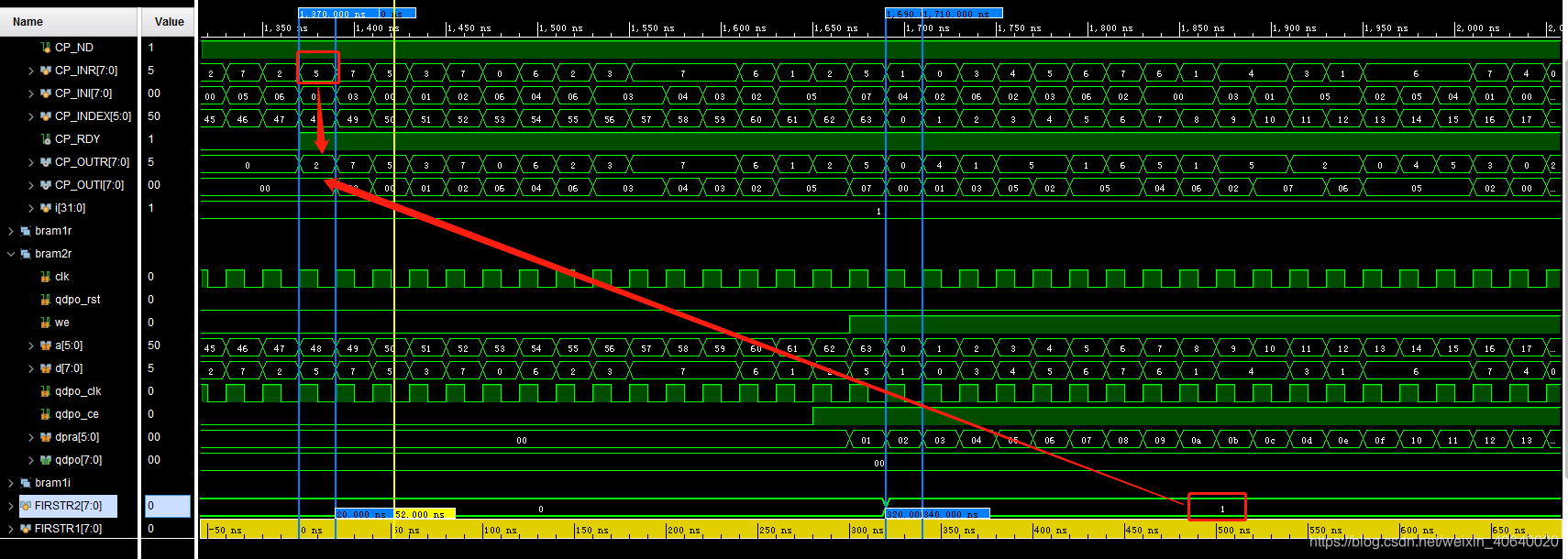Click the CP_ND signal icon

coord(46,48)
